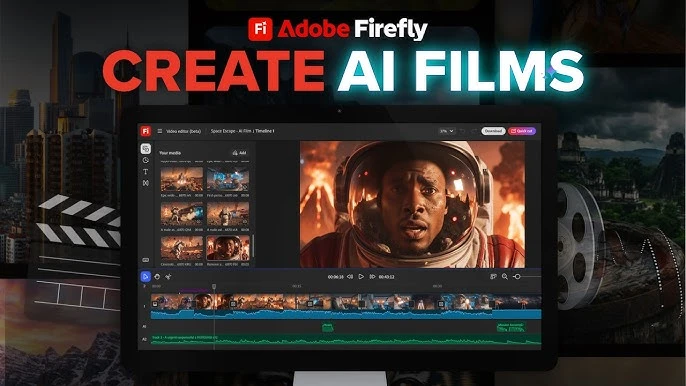Click the playhead marker on the timeline ruler
The image size is (686, 386).
click(x=214, y=286)
